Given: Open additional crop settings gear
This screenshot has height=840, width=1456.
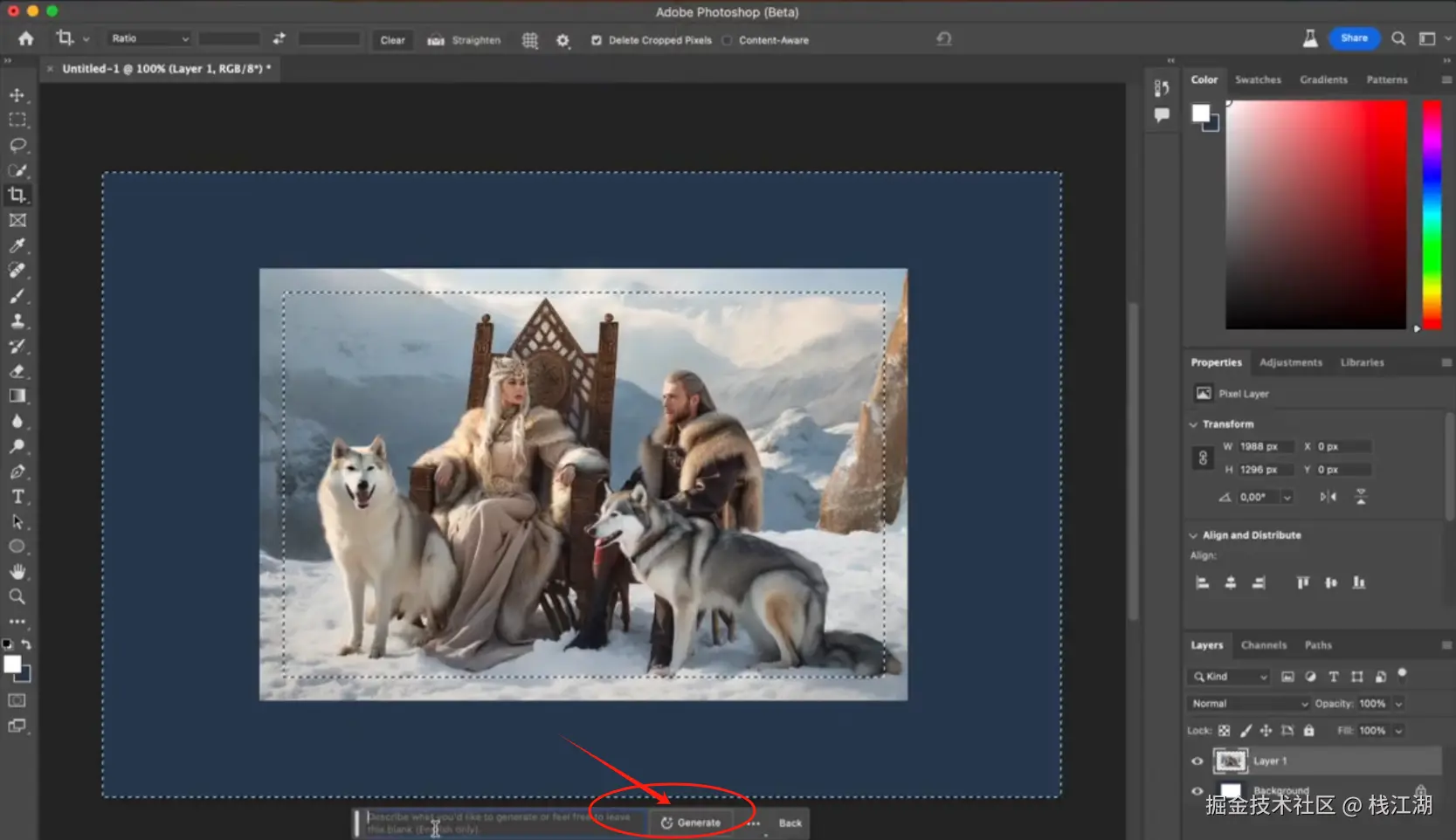Looking at the screenshot, I should (562, 40).
